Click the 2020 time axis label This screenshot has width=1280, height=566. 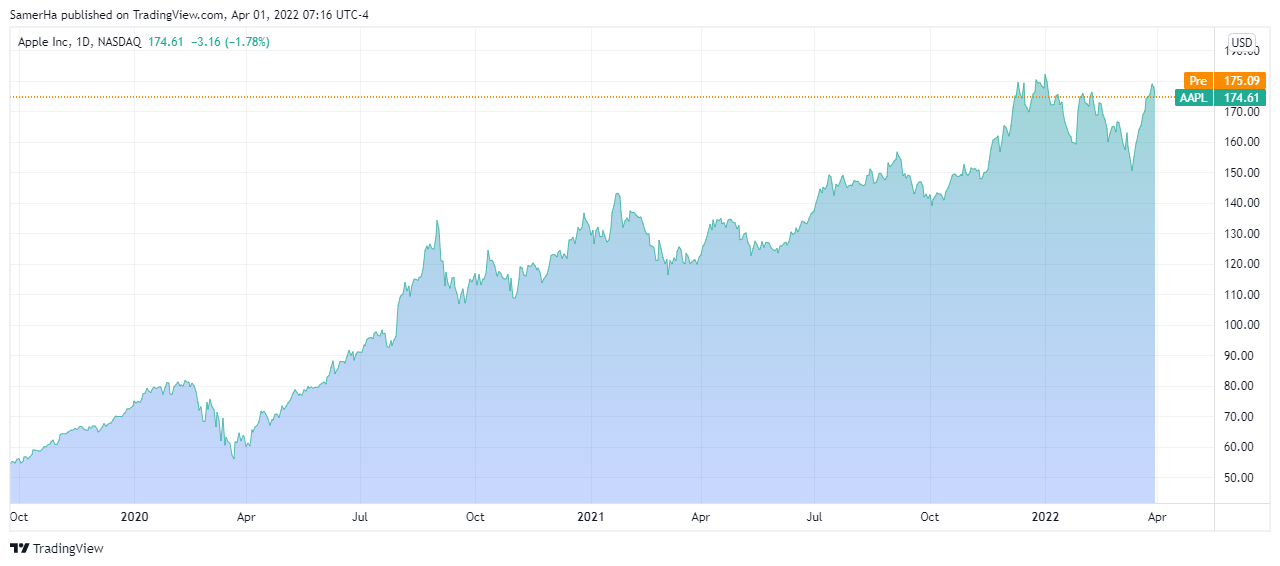pyautogui.click(x=134, y=517)
